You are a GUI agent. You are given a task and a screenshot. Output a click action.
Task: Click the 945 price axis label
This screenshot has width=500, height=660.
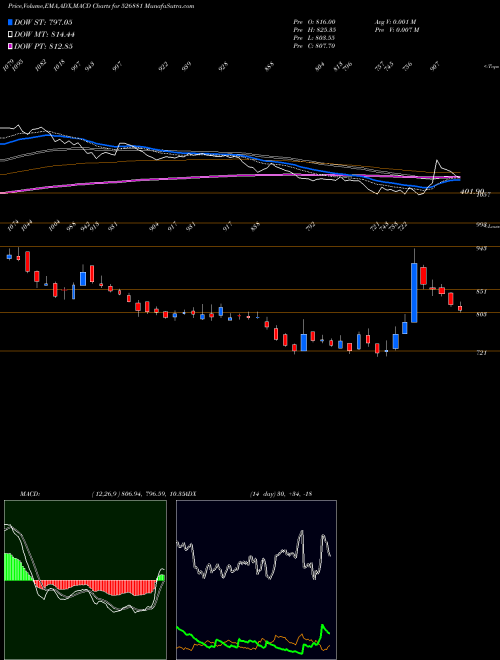[482, 248]
